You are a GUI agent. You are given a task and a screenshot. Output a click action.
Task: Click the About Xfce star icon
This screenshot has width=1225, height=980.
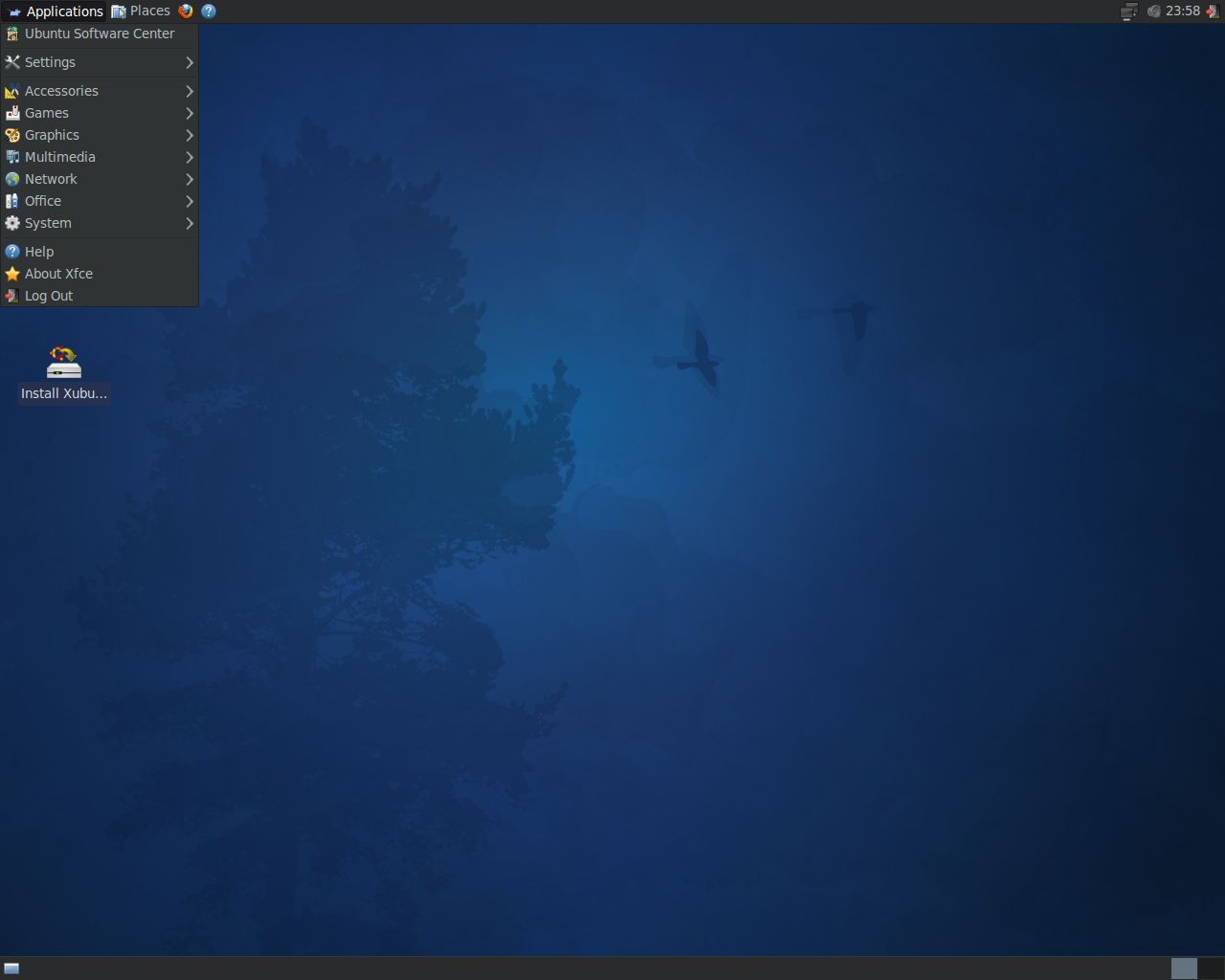[x=12, y=274]
